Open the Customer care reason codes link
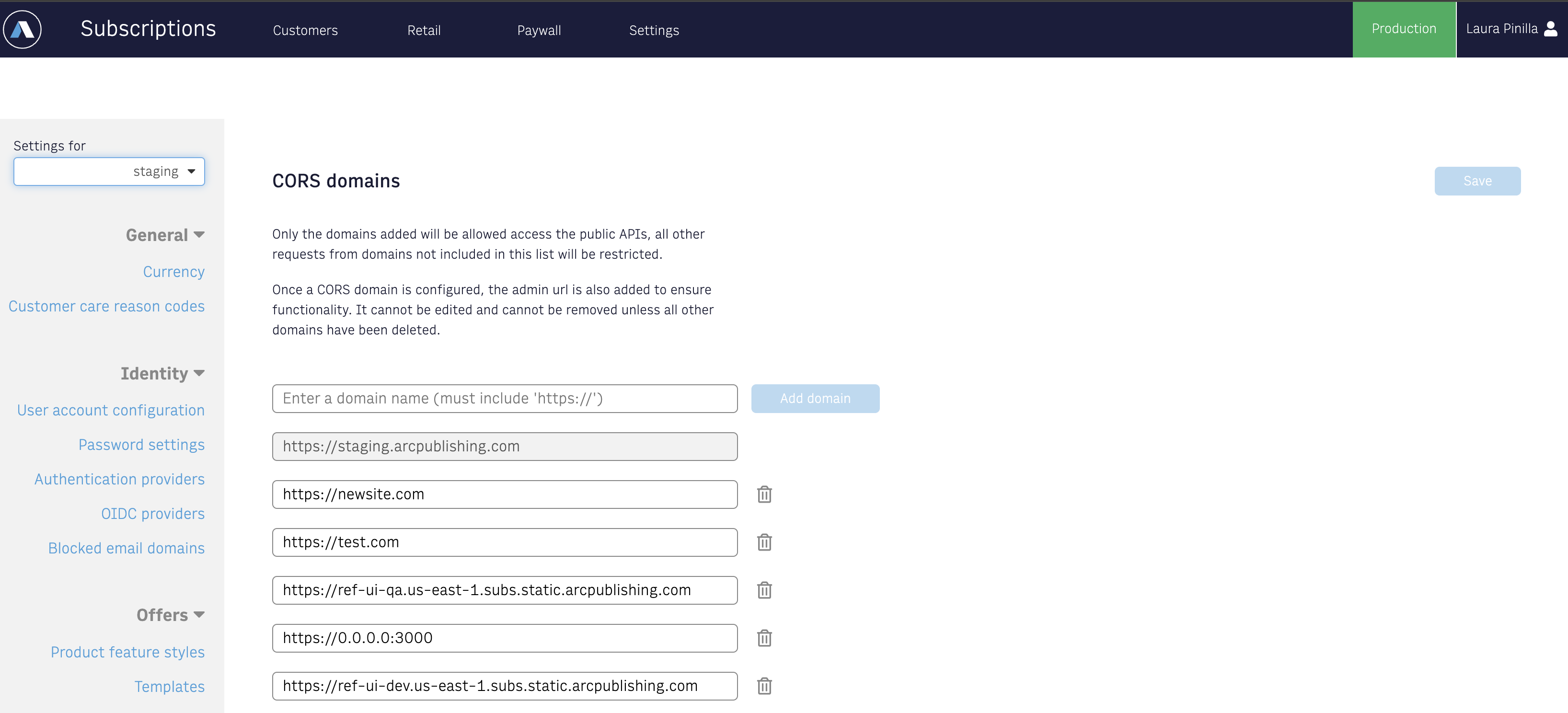Viewport: 1568px width, 713px height. 106,306
